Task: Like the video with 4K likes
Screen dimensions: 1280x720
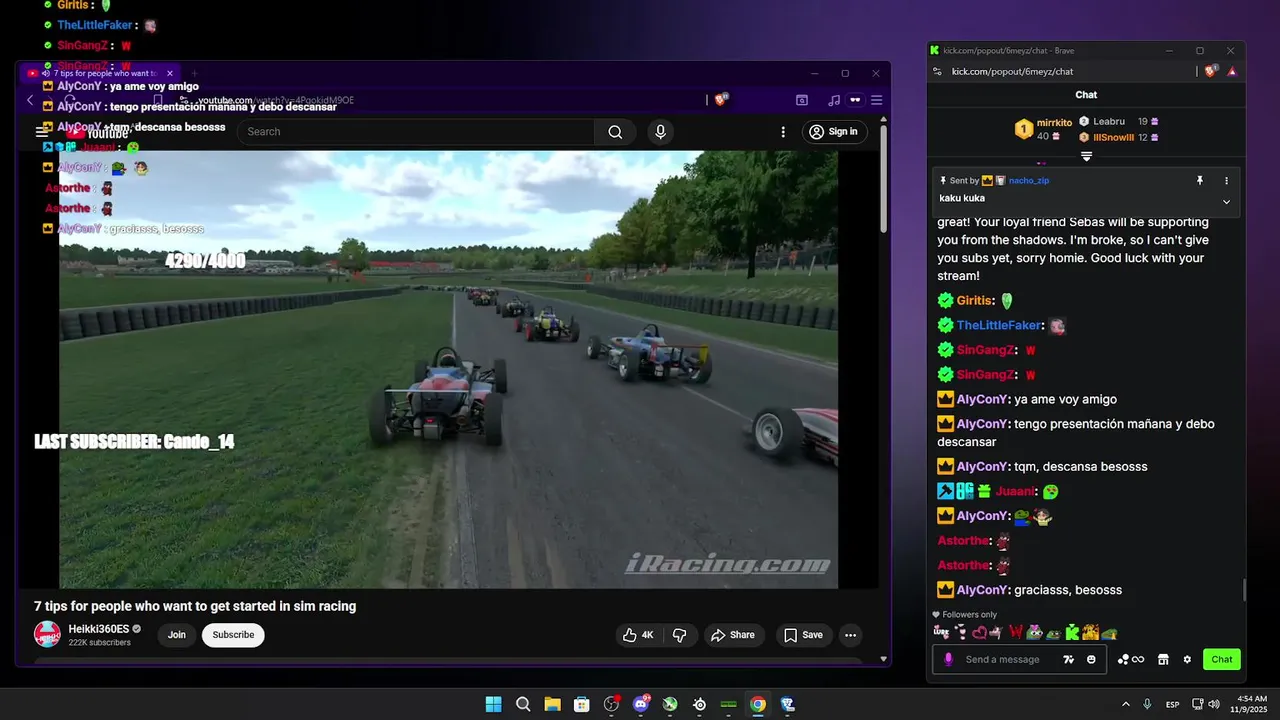Action: click(x=637, y=635)
